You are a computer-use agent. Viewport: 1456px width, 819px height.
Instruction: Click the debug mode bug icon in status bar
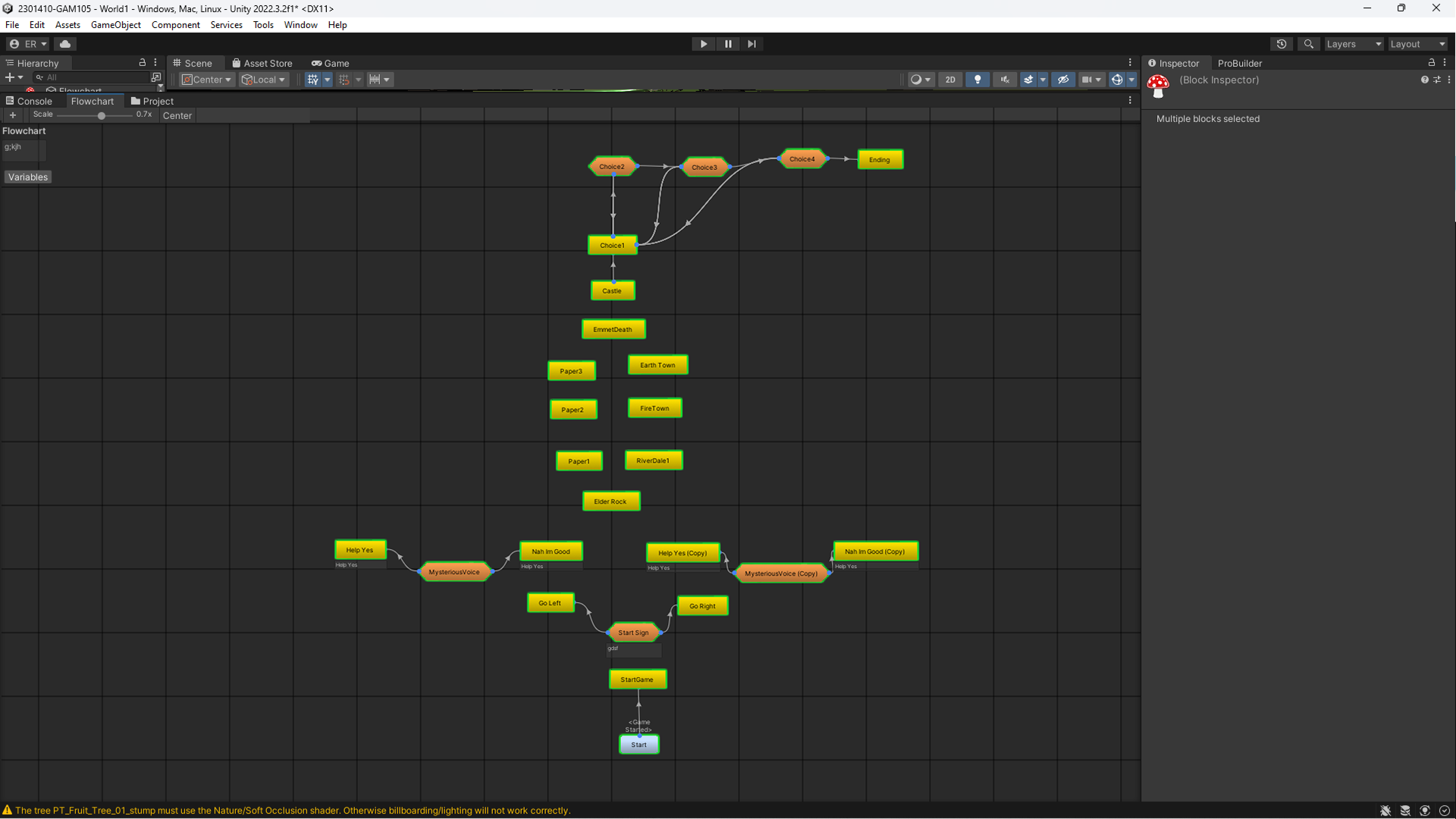coord(1385,811)
